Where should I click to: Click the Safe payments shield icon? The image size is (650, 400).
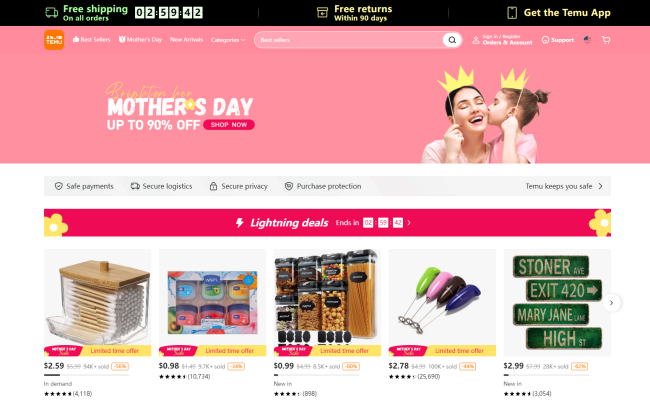59,186
